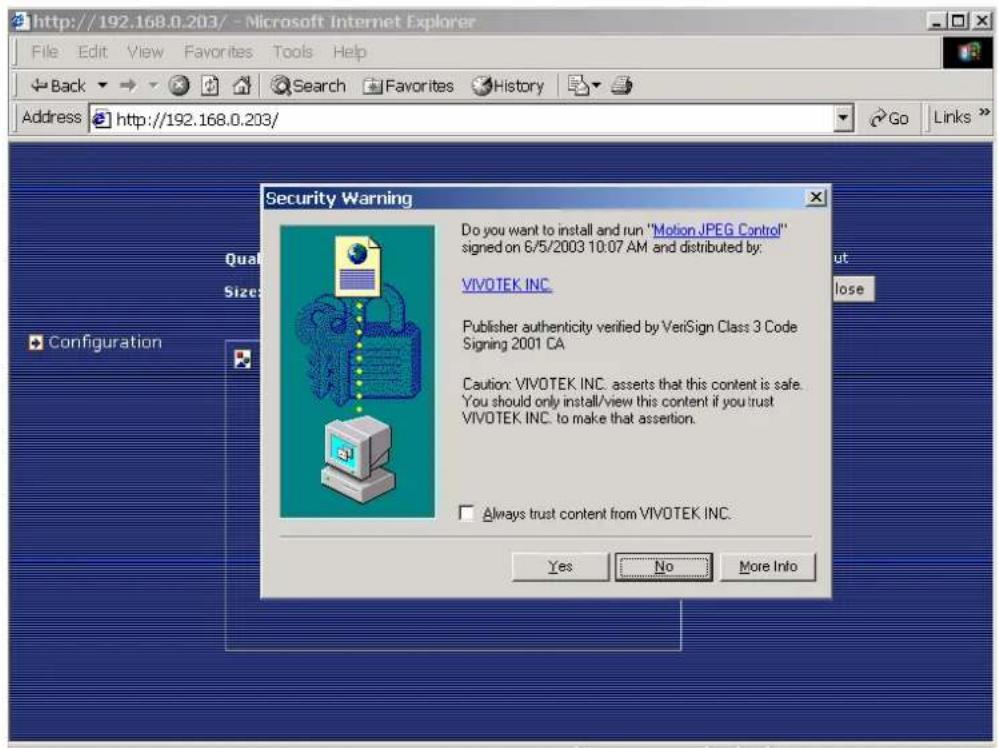998x748 pixels.
Task: Click No in the Security Warning
Action: click(x=664, y=567)
